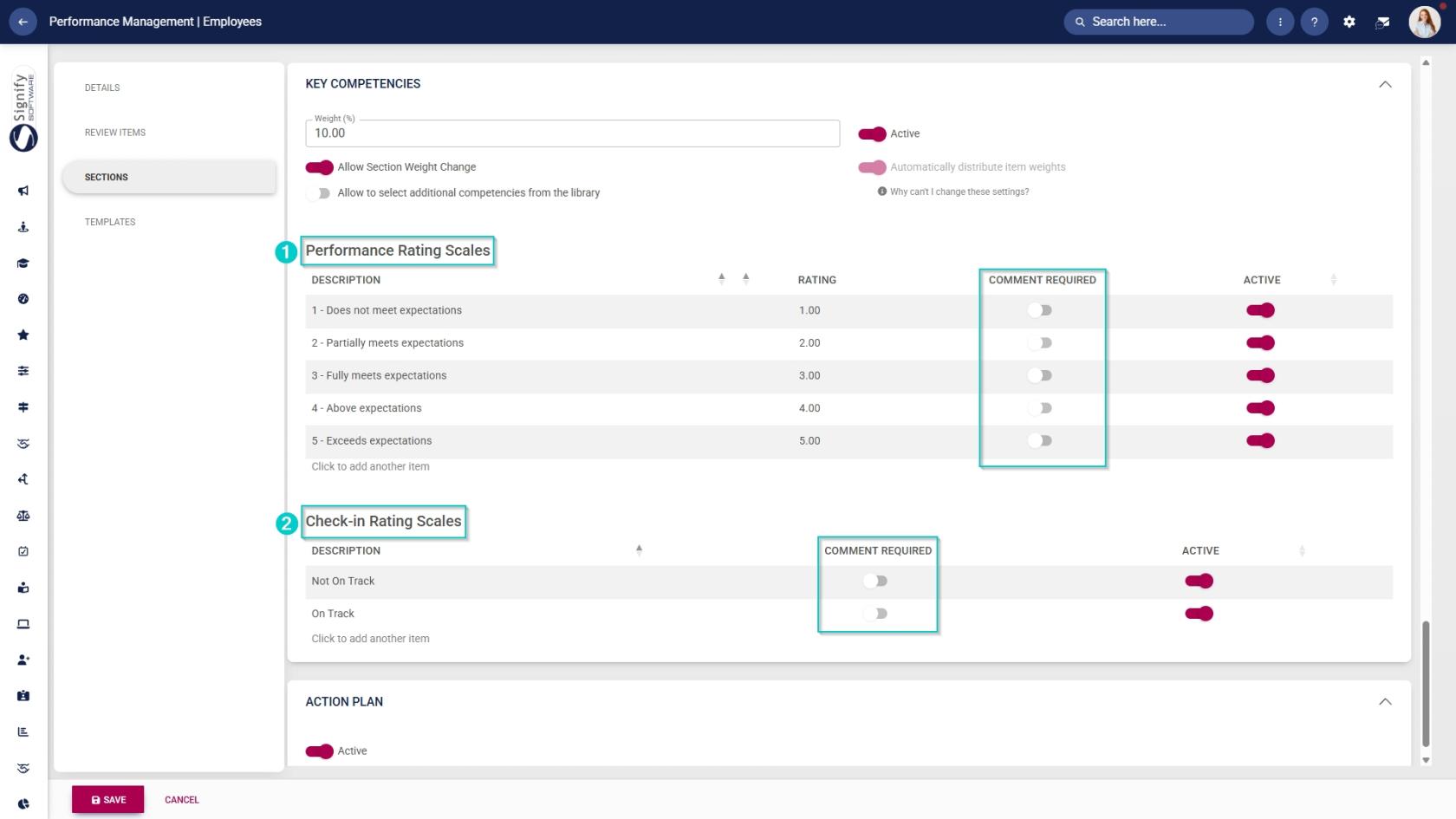Select the Sections tab
Image resolution: width=1456 pixels, height=819 pixels.
(x=169, y=177)
